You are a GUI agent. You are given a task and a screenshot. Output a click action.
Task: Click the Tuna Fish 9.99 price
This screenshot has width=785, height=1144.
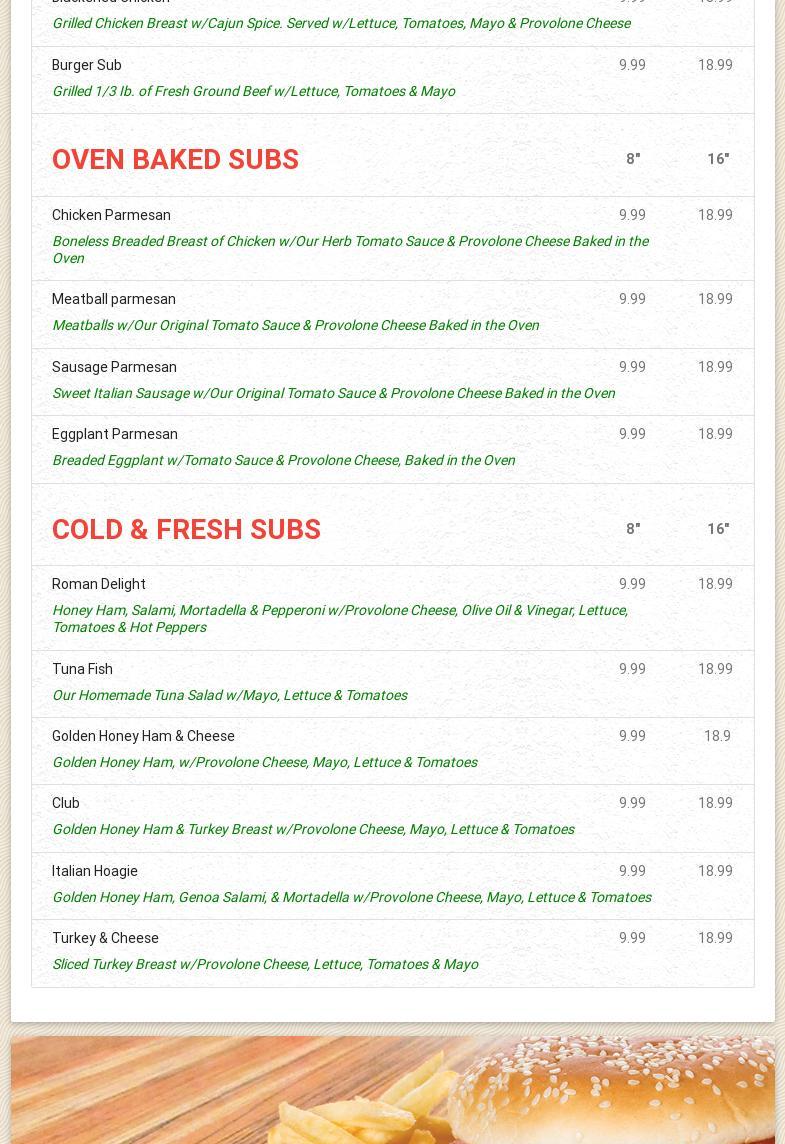click(632, 669)
